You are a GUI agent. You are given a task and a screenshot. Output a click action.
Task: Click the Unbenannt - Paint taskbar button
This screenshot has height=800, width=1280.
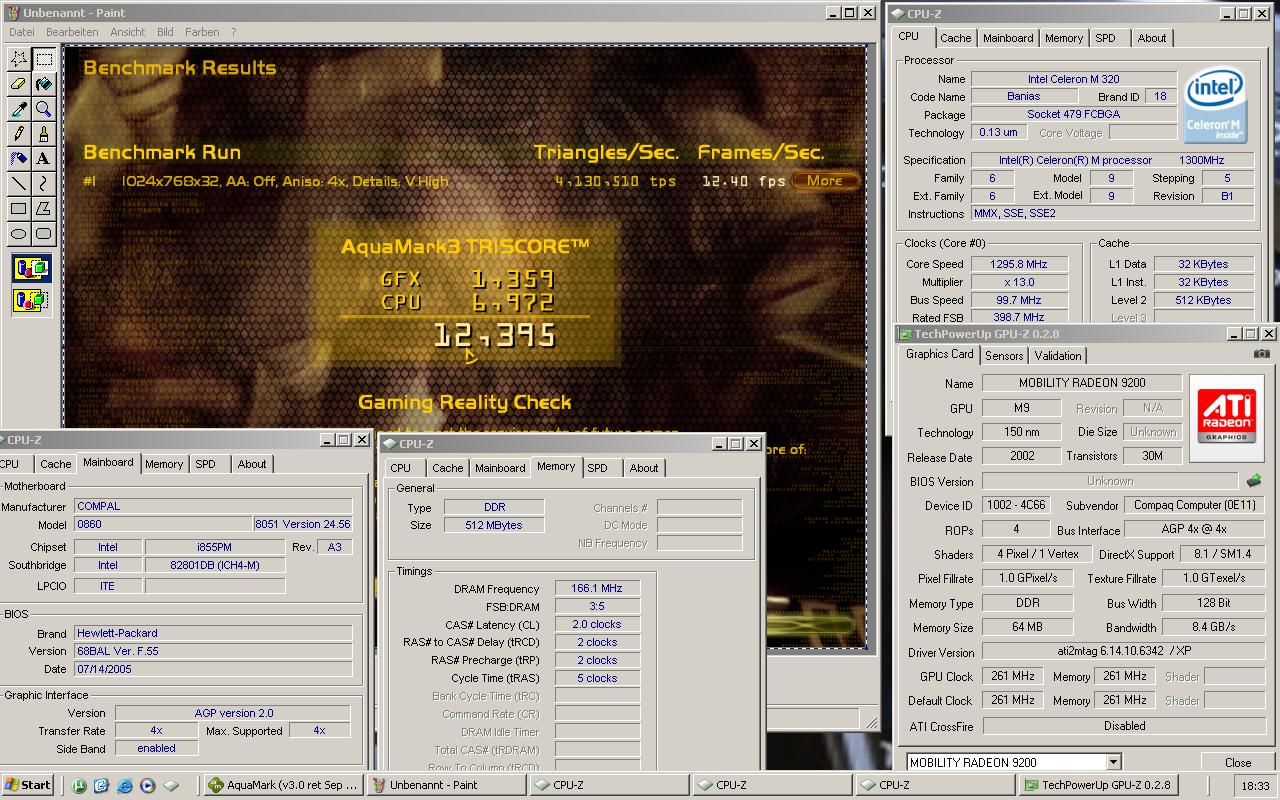coord(447,785)
